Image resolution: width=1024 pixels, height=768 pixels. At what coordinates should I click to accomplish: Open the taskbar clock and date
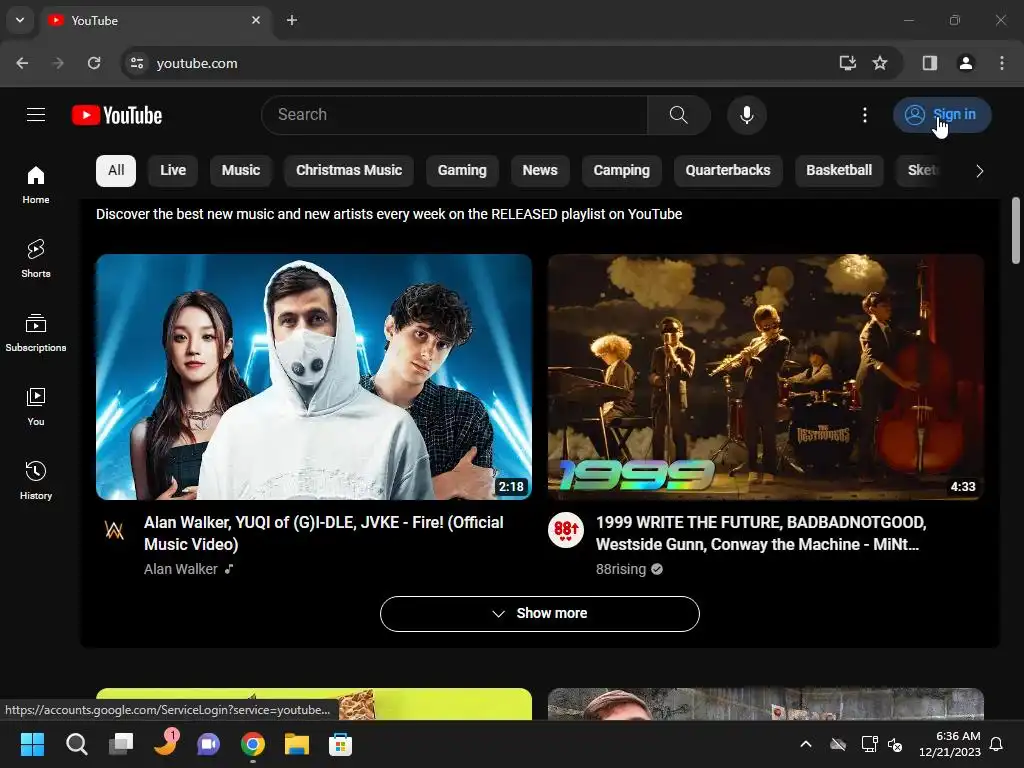950,744
